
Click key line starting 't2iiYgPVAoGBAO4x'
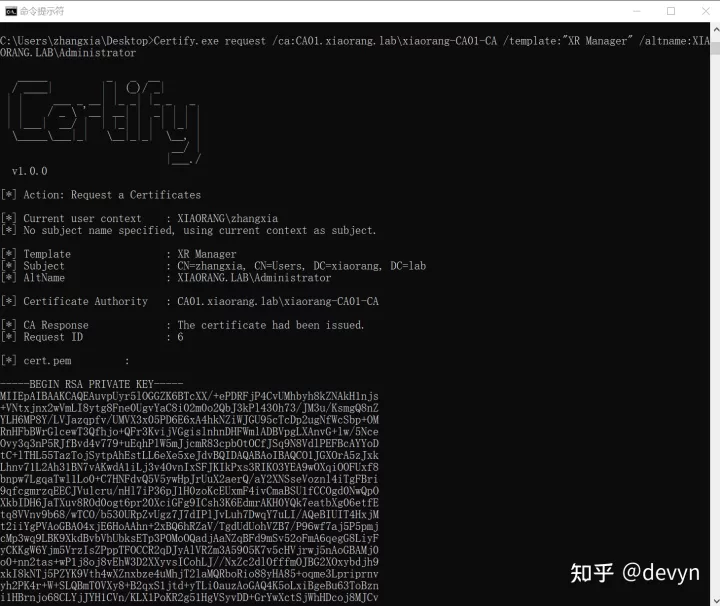click(x=189, y=527)
